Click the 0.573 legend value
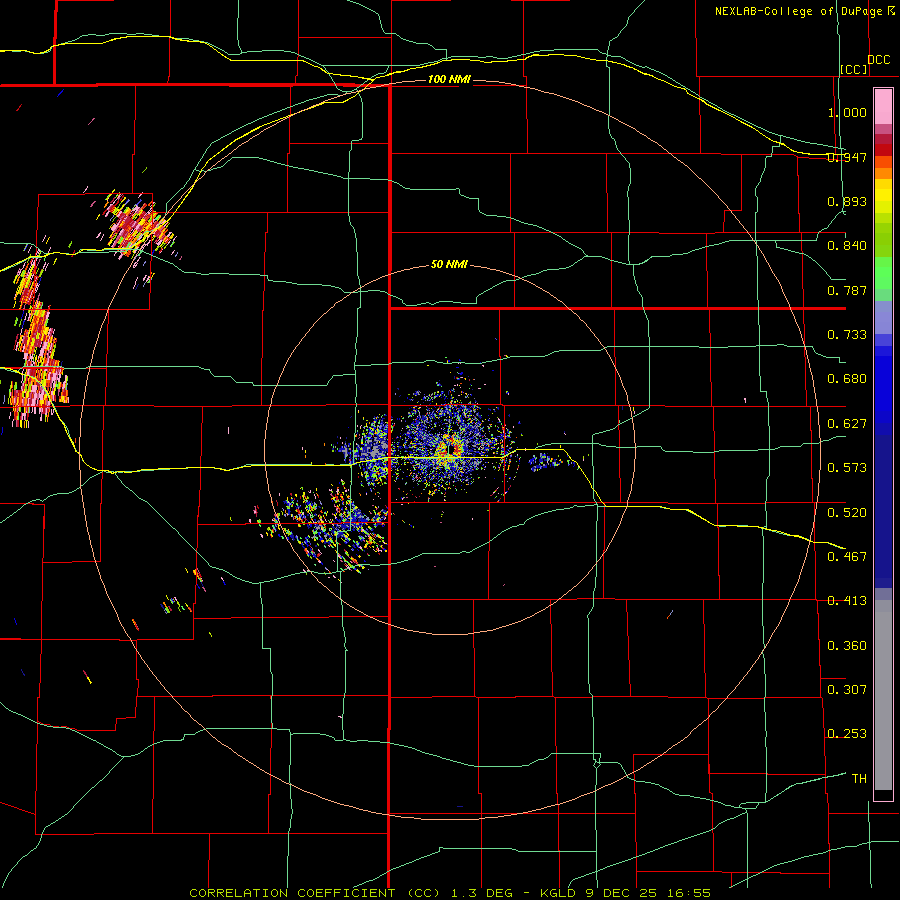 coord(847,468)
